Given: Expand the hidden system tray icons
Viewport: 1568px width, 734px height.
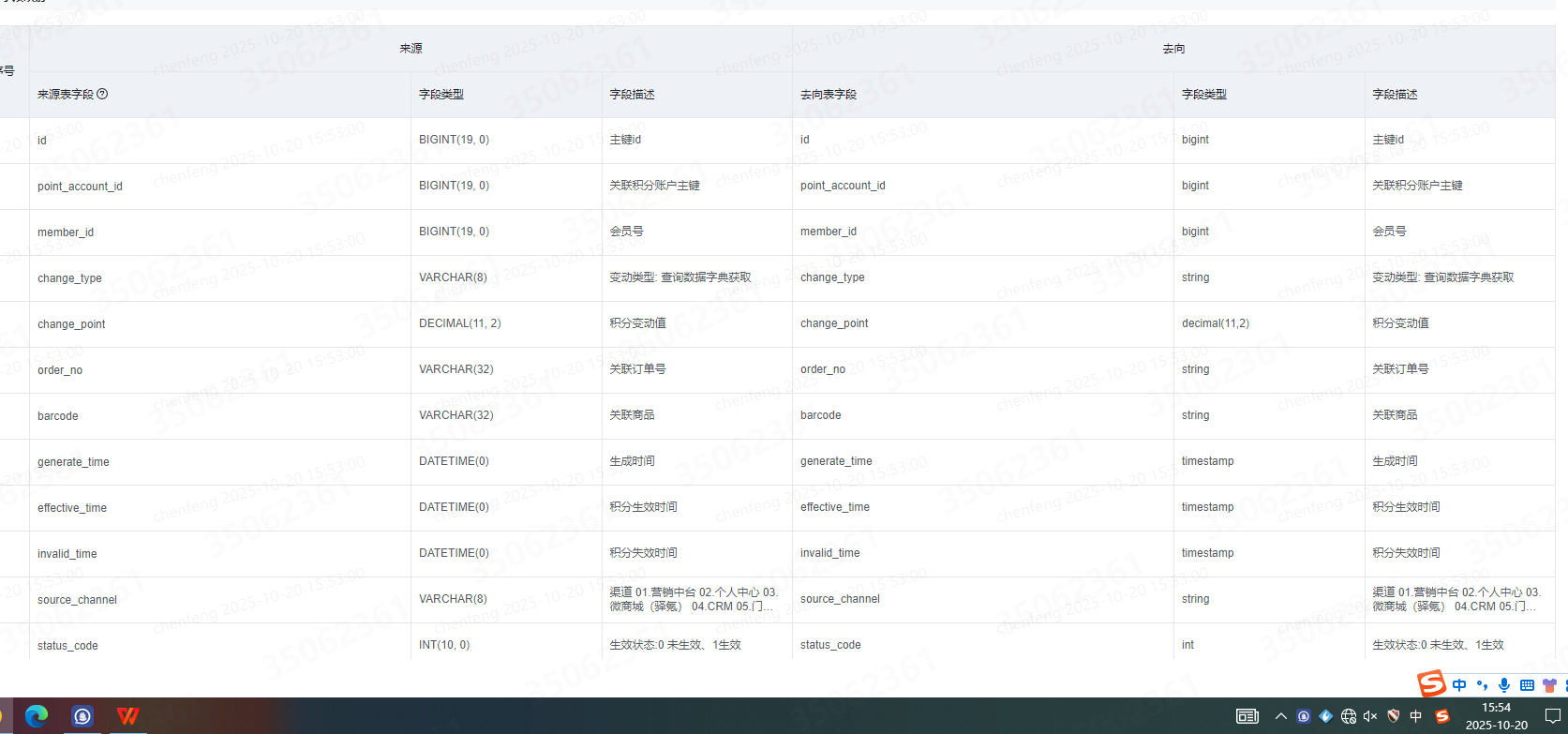Looking at the screenshot, I should click(x=1281, y=716).
